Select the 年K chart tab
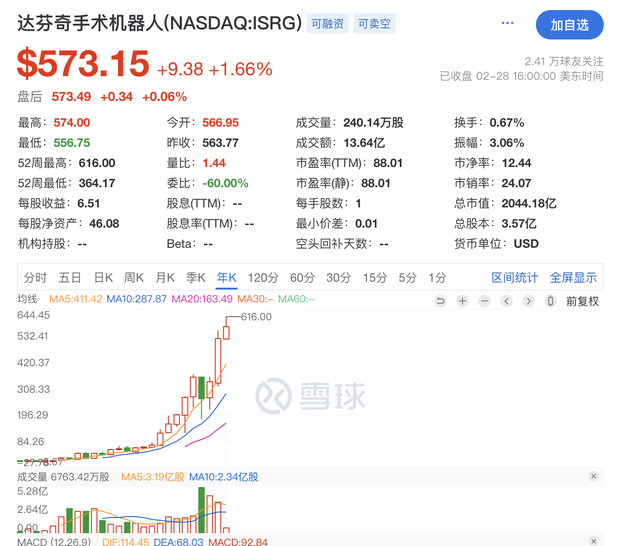Viewport: 640px width, 546px height. point(227,278)
